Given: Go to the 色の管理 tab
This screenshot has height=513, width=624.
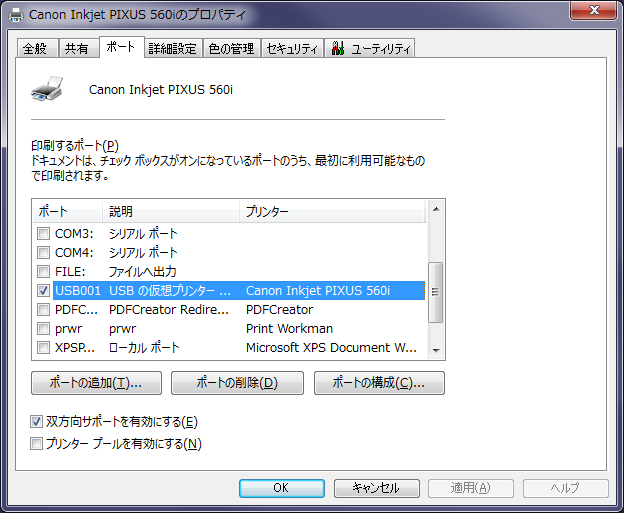Looking at the screenshot, I should point(231,48).
